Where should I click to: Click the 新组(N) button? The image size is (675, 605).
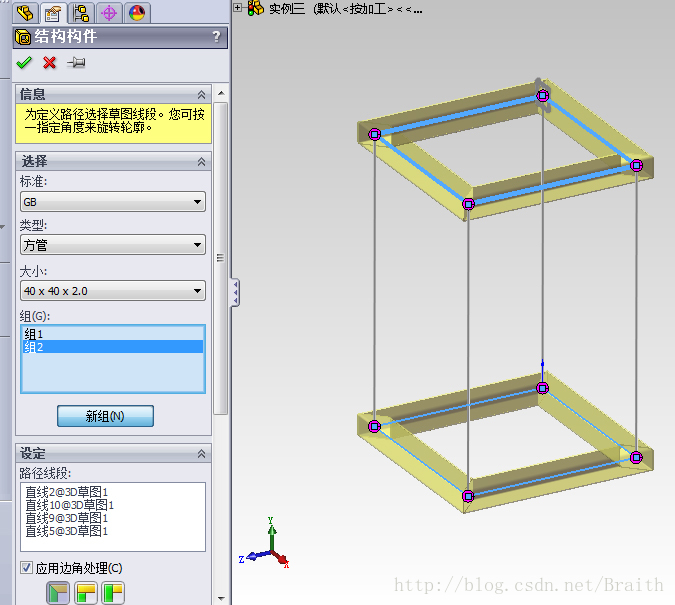[x=105, y=416]
